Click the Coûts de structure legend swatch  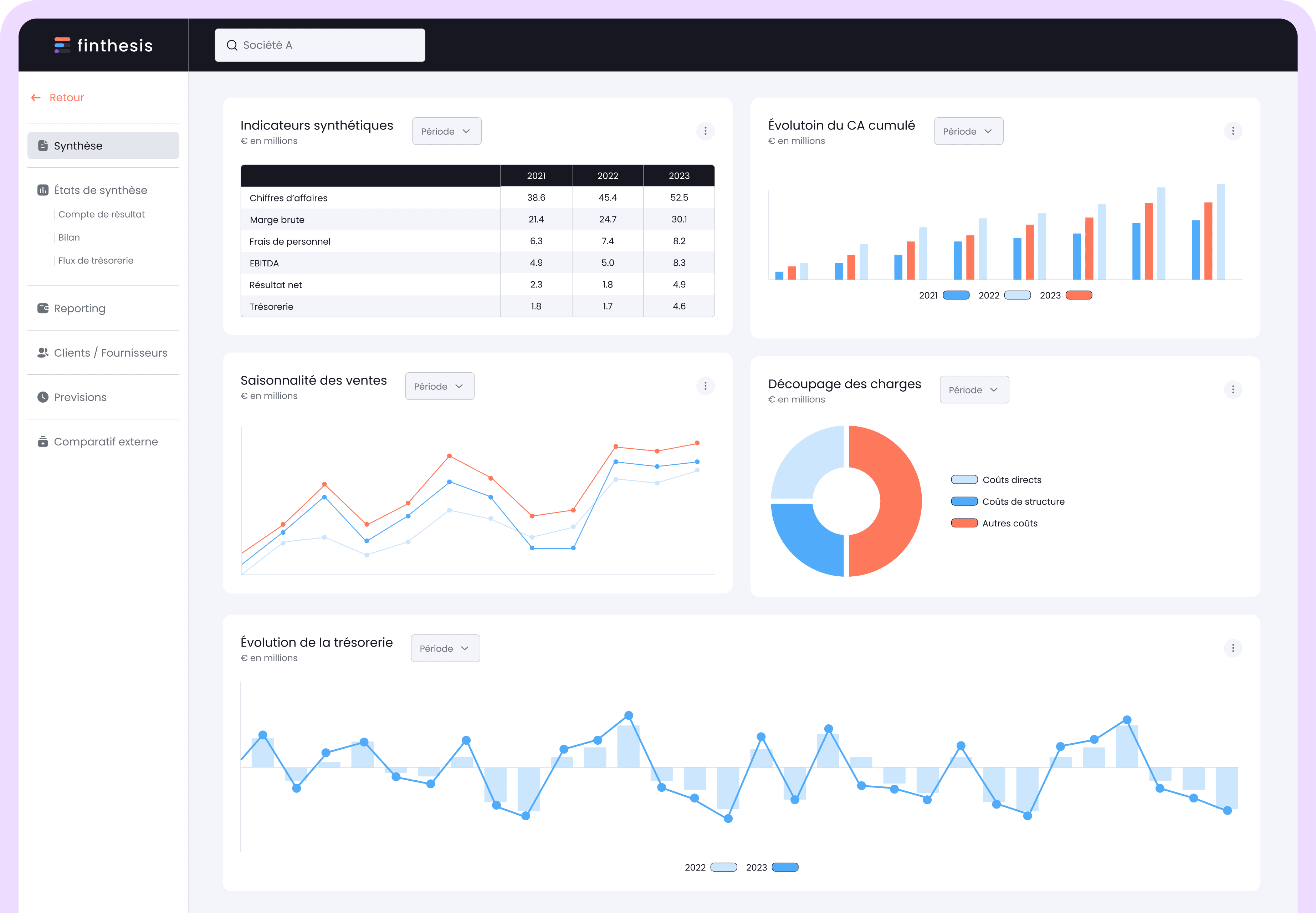point(964,501)
